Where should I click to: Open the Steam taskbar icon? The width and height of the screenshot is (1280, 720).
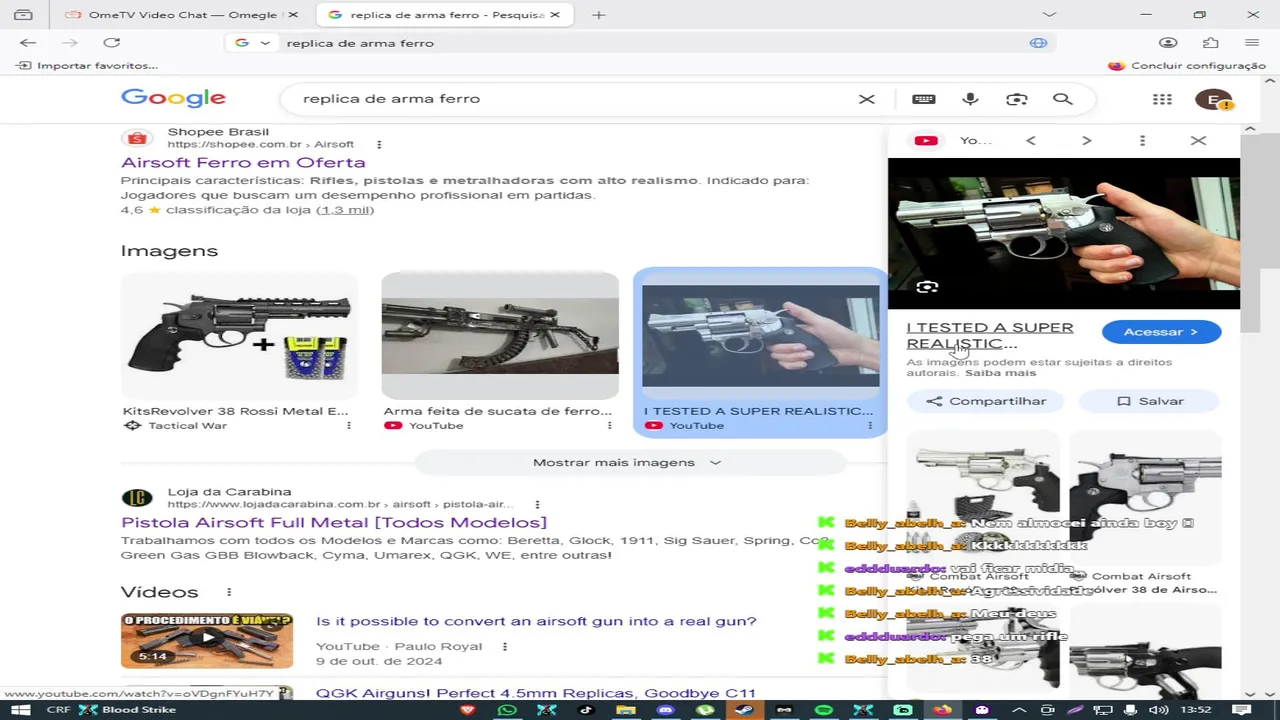(x=744, y=710)
